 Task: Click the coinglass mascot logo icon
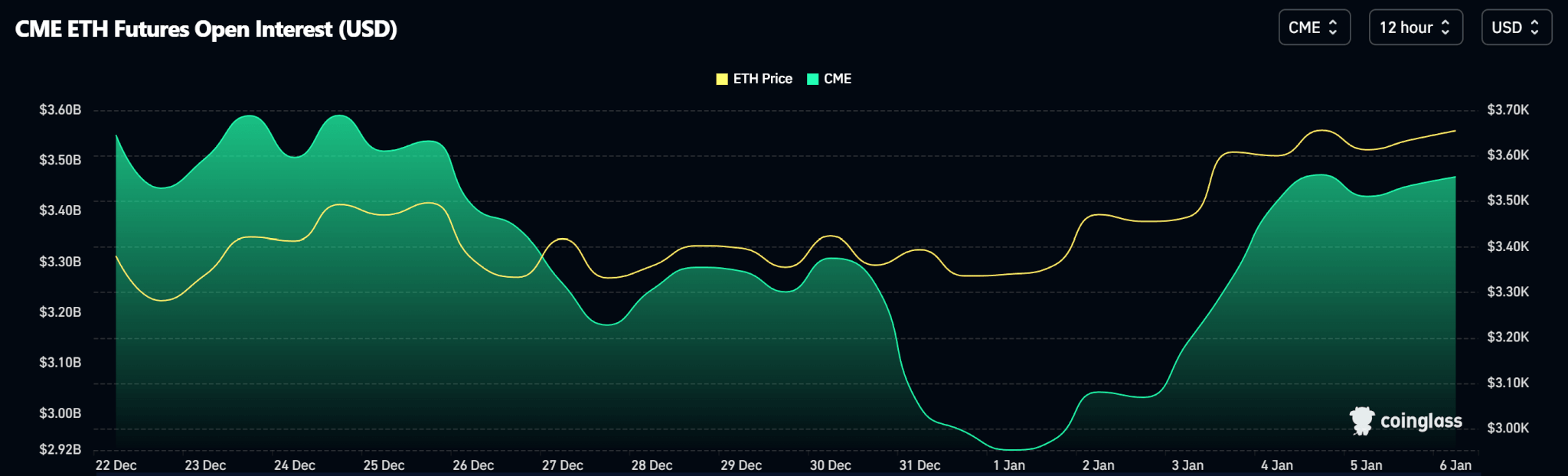(1362, 421)
